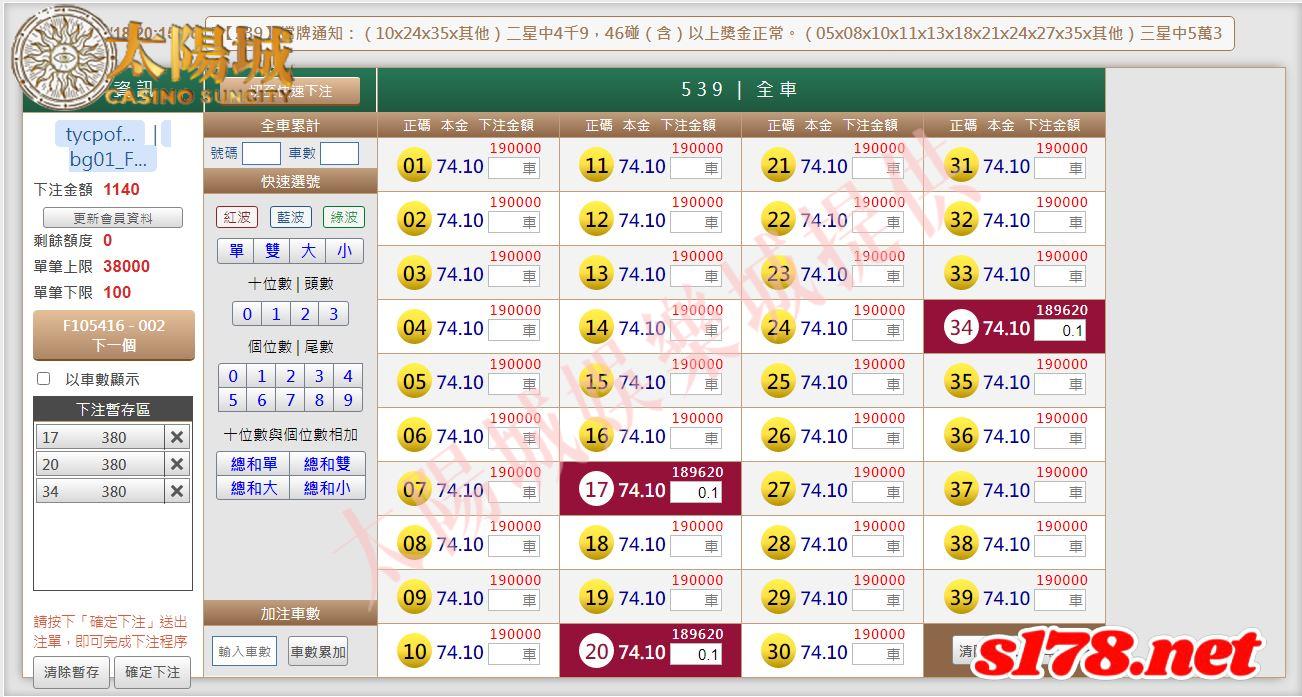Screen dimensions: 1302x697
Task: Select number ball 01
Action: tap(414, 166)
